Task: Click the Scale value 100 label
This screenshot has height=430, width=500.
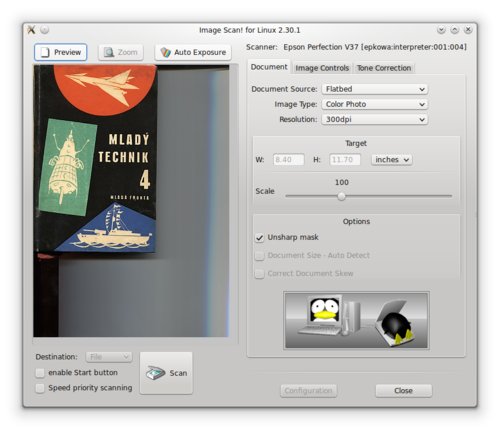Action: [342, 182]
